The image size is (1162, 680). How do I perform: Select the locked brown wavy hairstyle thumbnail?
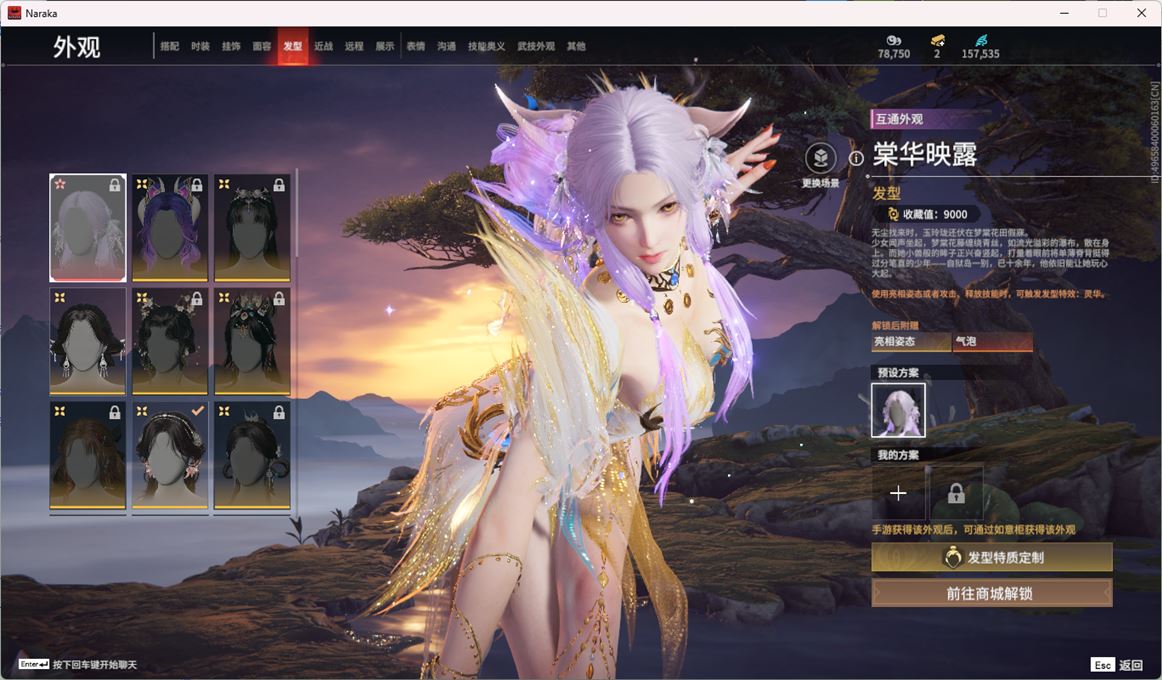(87, 455)
